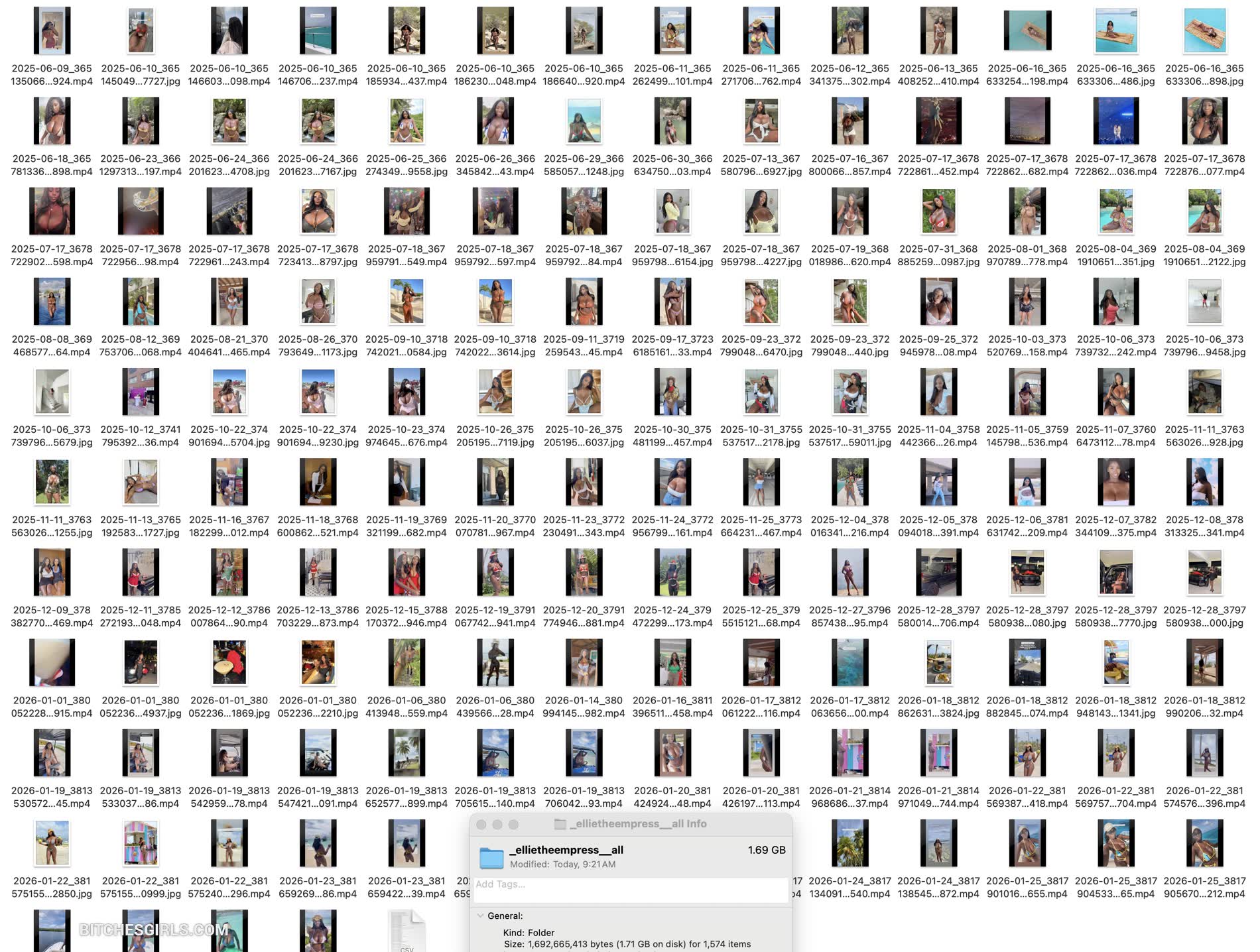
Task: Select file 2026-01-22_381 575155...0999.jpg
Action: pos(141,843)
